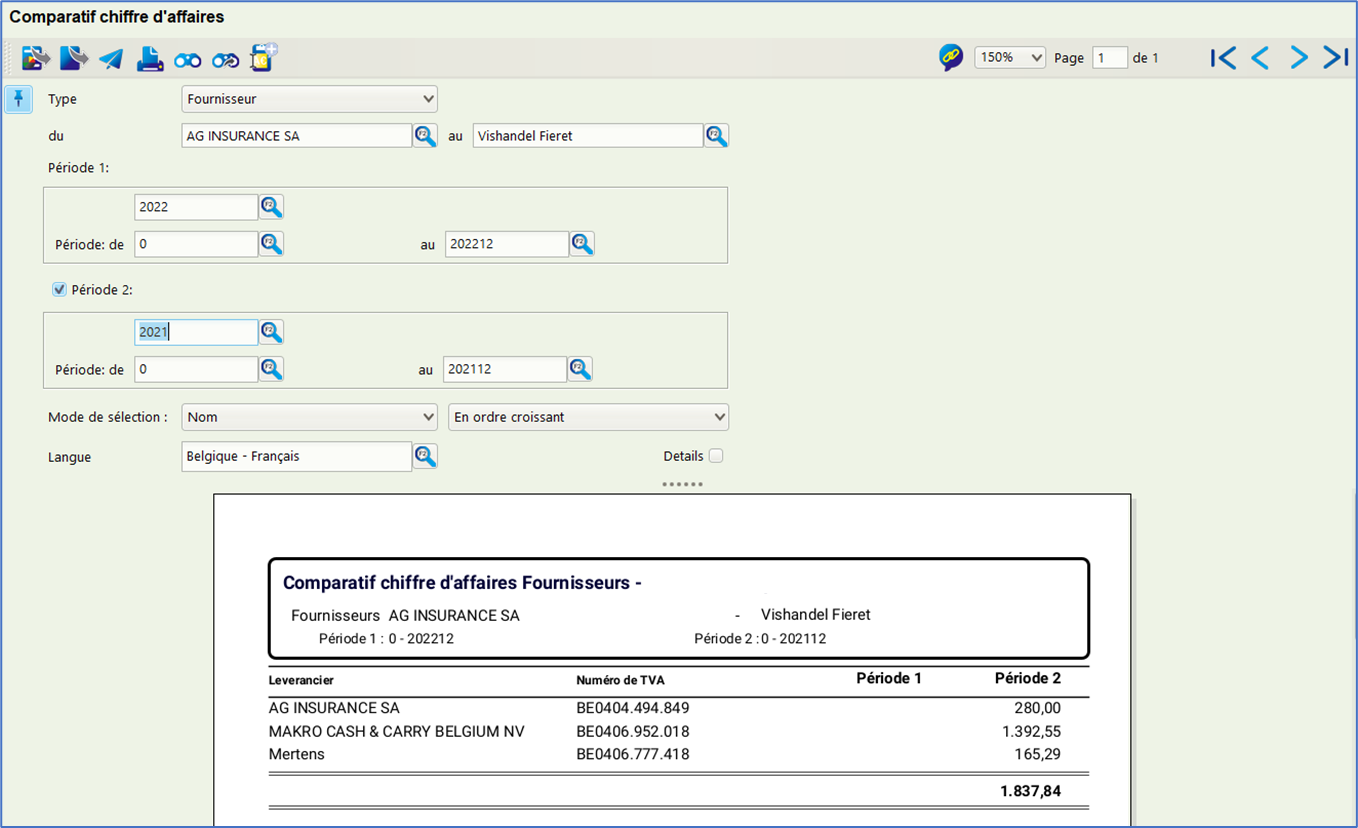The width and height of the screenshot is (1358, 828).
Task: Click report row AG INSURANCE SA
Action: click(x=679, y=708)
